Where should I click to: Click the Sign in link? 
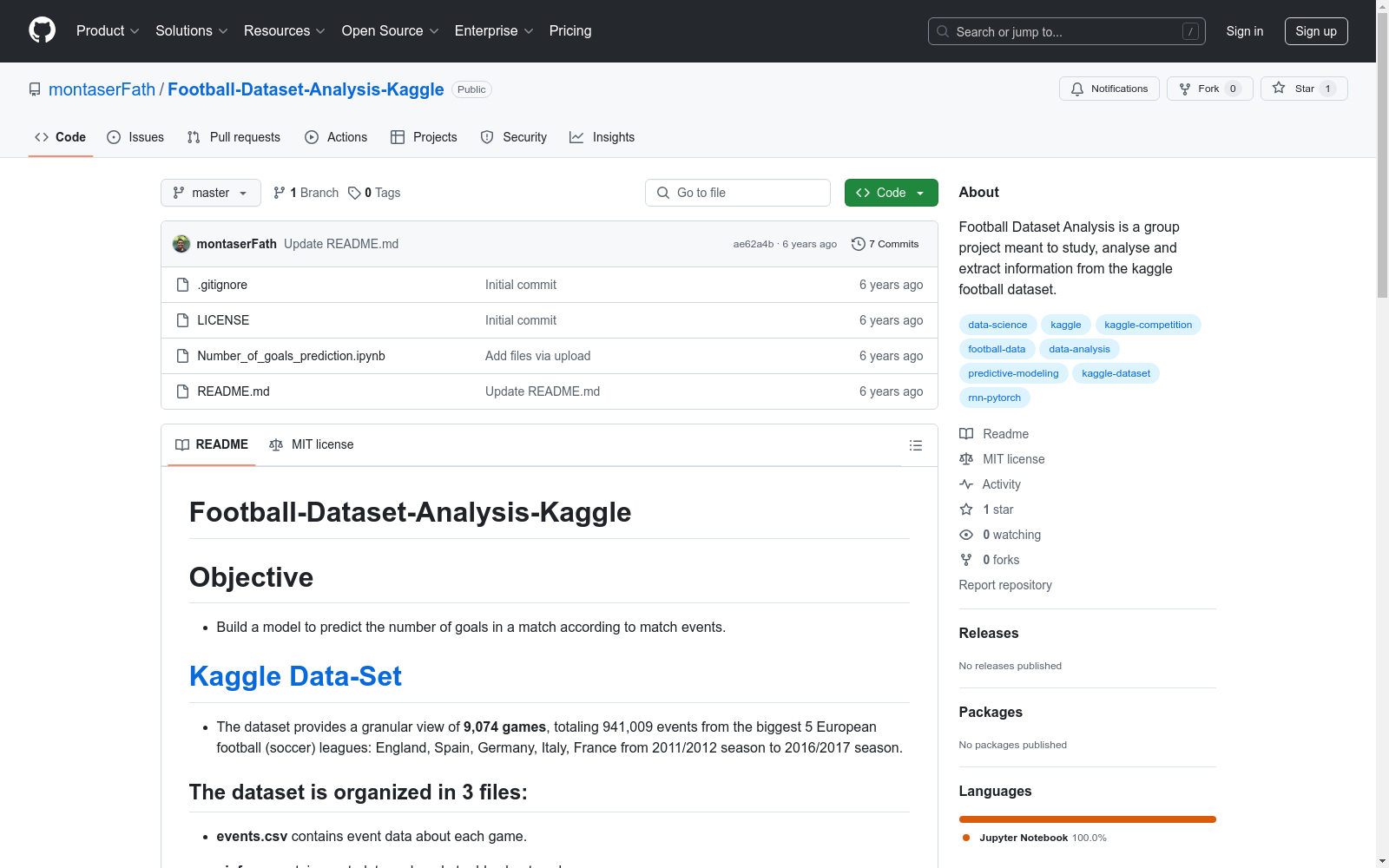[1245, 31]
